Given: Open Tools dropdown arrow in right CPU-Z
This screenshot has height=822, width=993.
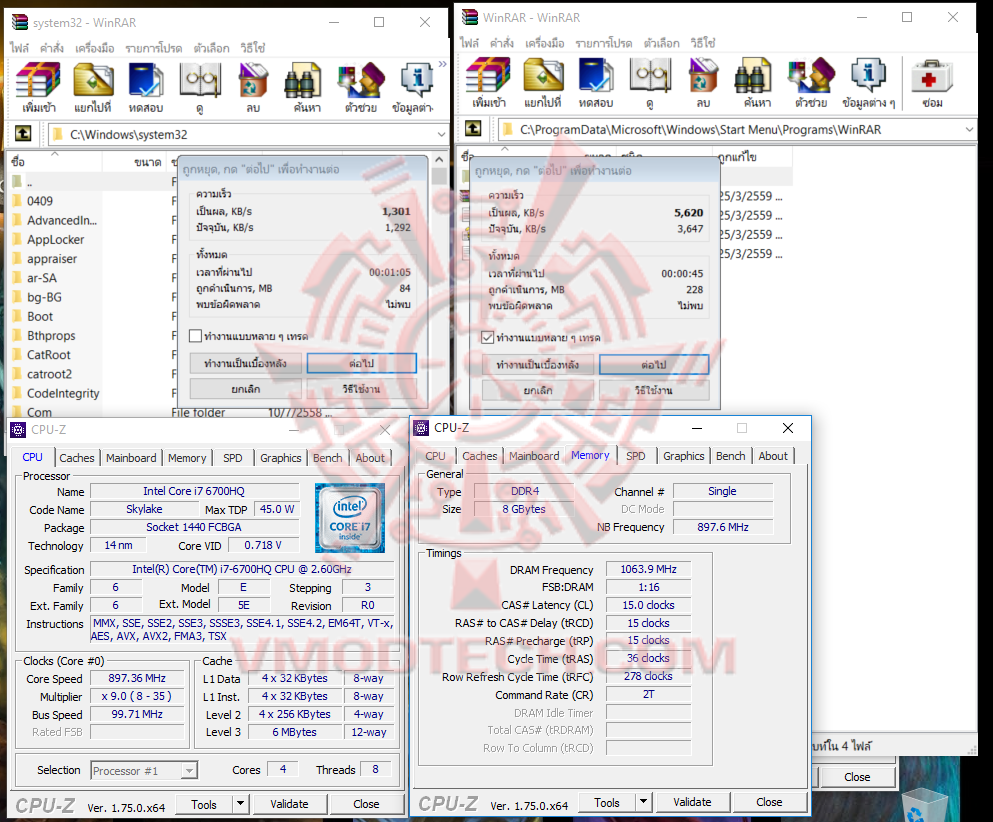Looking at the screenshot, I should 643,802.
